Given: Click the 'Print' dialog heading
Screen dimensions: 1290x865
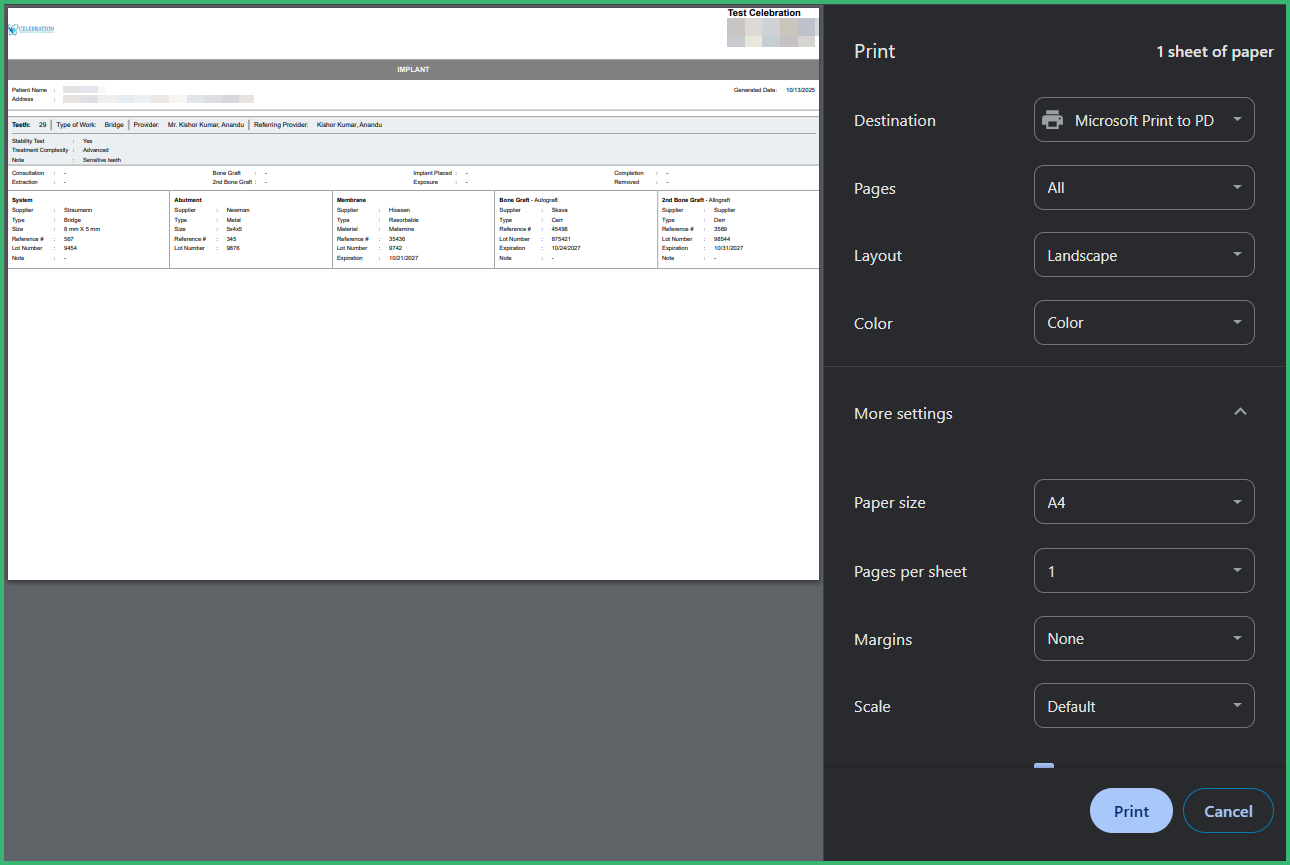Looking at the screenshot, I should pos(875,52).
